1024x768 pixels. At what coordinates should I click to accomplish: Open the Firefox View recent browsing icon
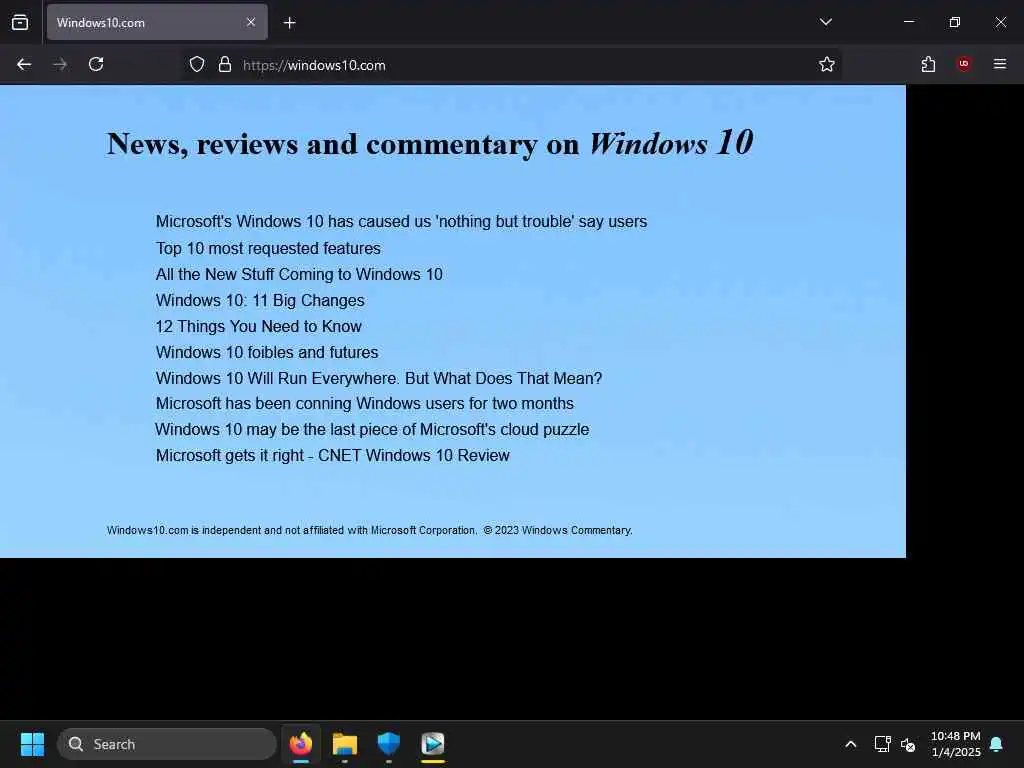click(20, 22)
